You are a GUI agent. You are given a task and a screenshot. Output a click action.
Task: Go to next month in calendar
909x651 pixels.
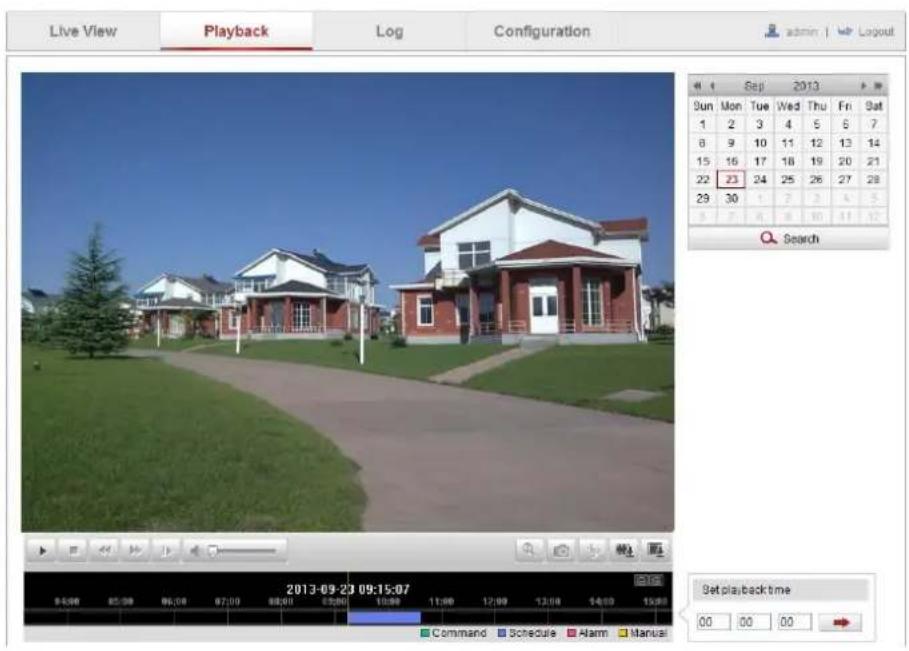[863, 86]
